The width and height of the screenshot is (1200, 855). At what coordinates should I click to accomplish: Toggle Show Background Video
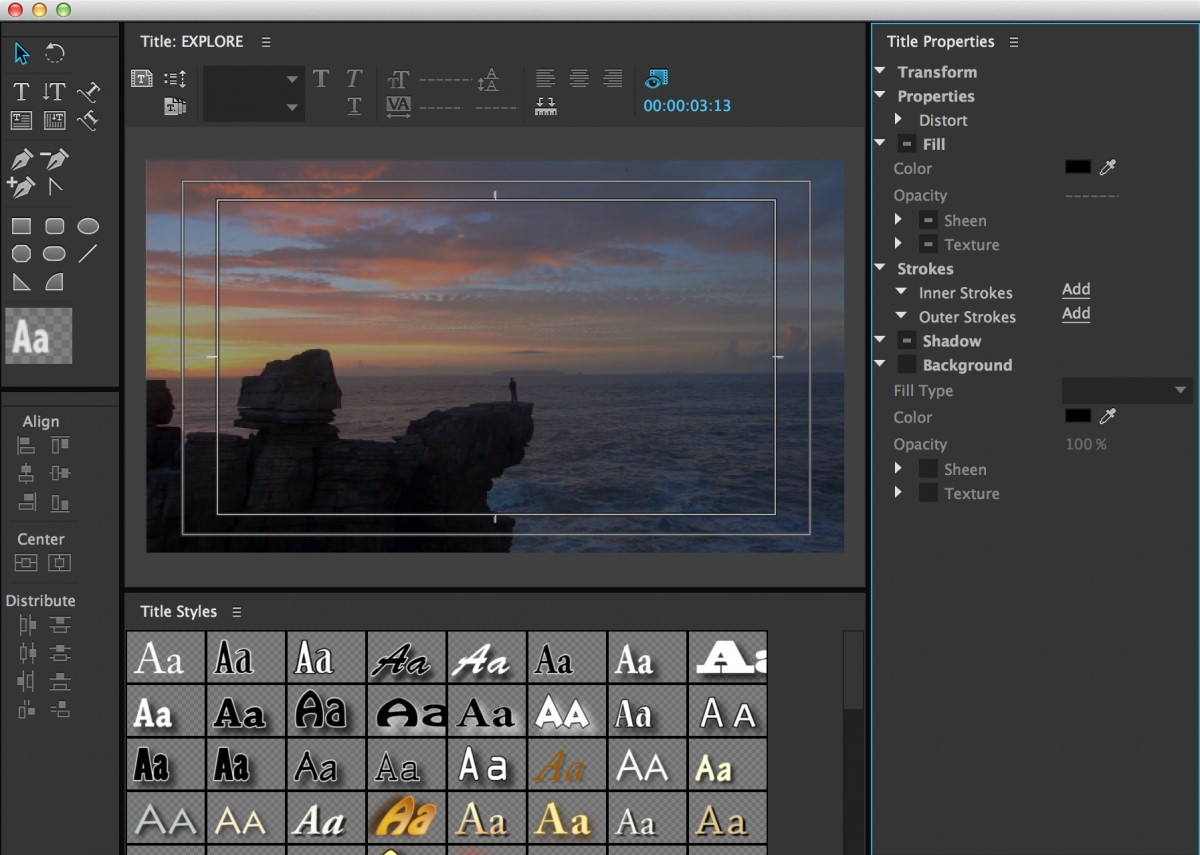pos(655,78)
